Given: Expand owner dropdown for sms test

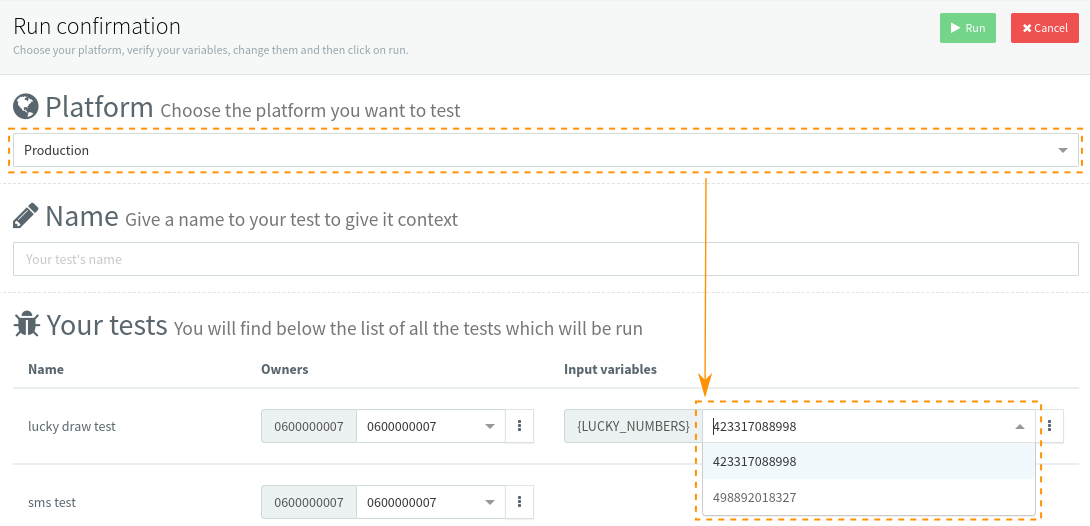Looking at the screenshot, I should pyautogui.click(x=431, y=502).
